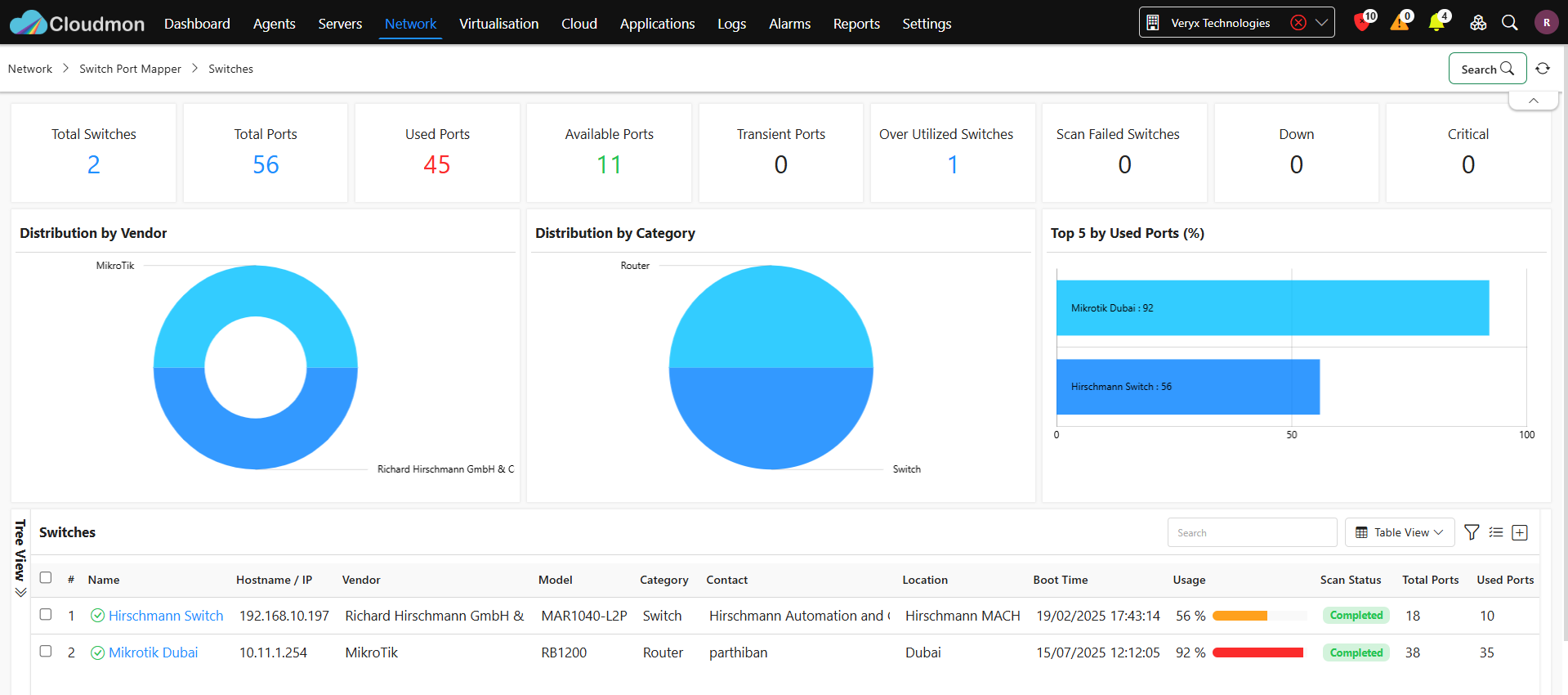Screen dimensions: 1568x695
Task: Go to Network breadcrumb
Action: tap(30, 69)
